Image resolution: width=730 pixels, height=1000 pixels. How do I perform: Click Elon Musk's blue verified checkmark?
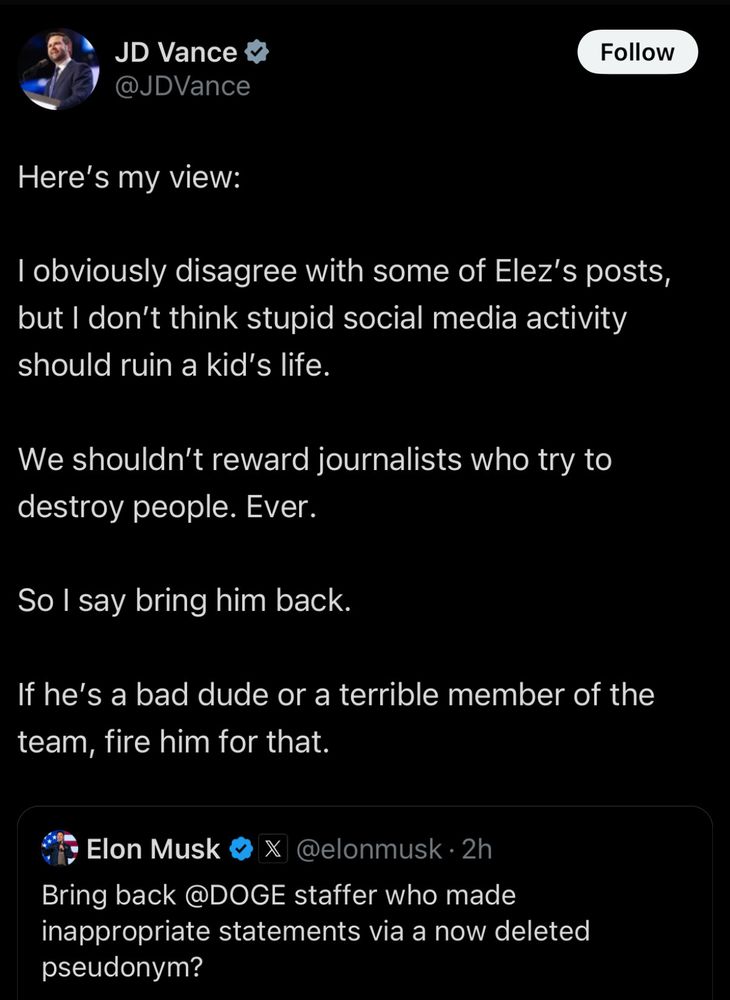coord(241,850)
